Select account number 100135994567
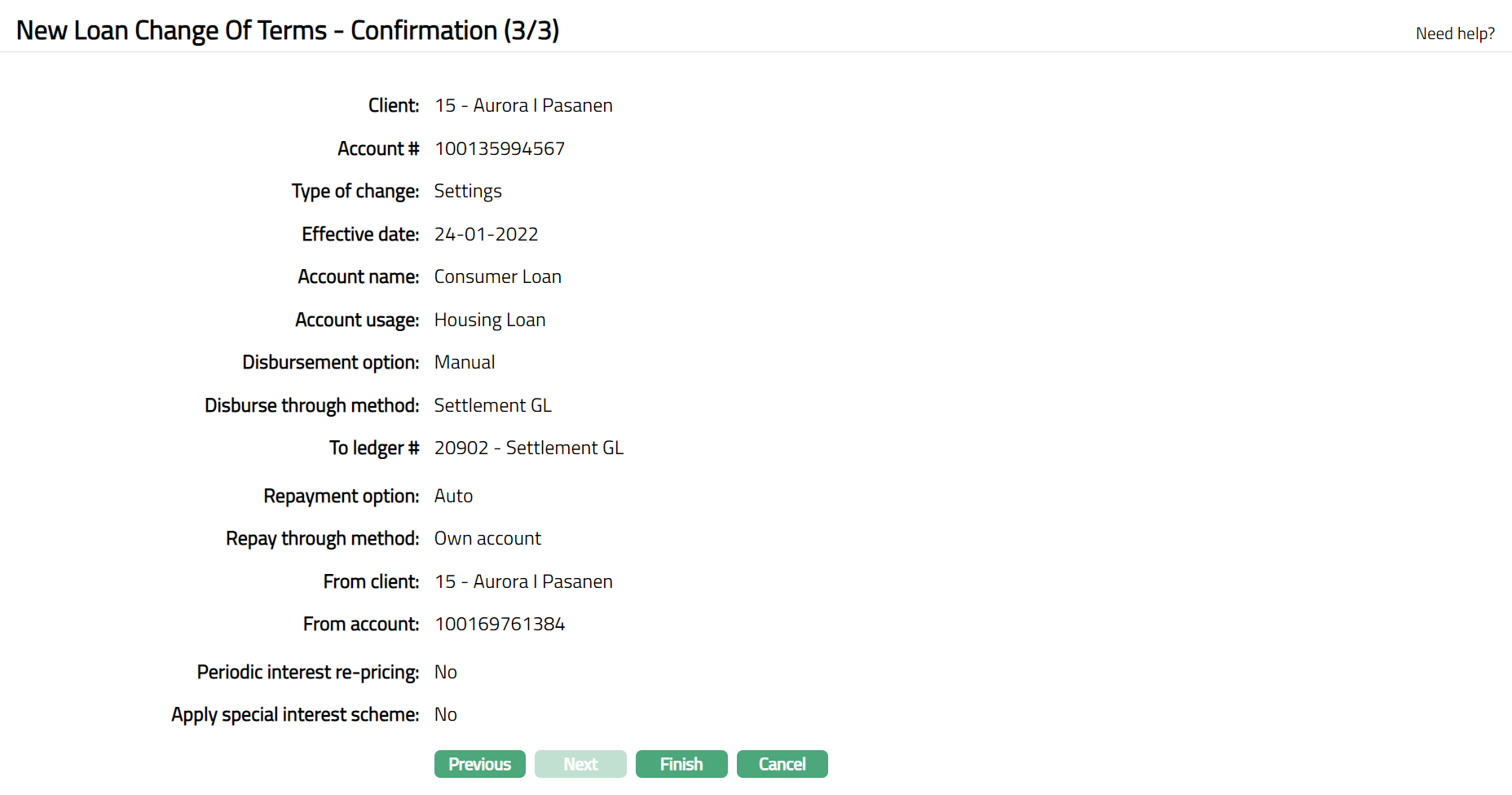 pyautogui.click(x=499, y=148)
